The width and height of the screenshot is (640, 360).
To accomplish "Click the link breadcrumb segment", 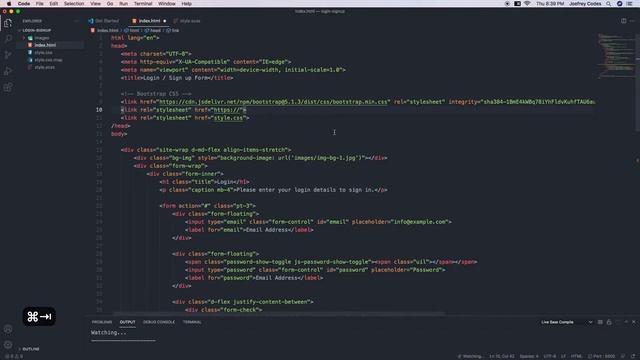I will click(x=173, y=30).
